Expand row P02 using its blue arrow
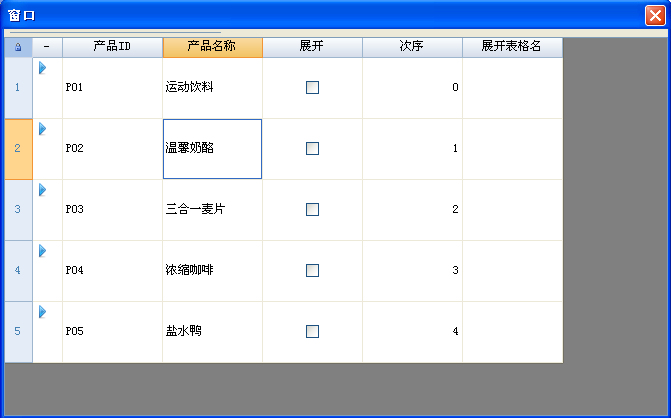 tap(42, 129)
